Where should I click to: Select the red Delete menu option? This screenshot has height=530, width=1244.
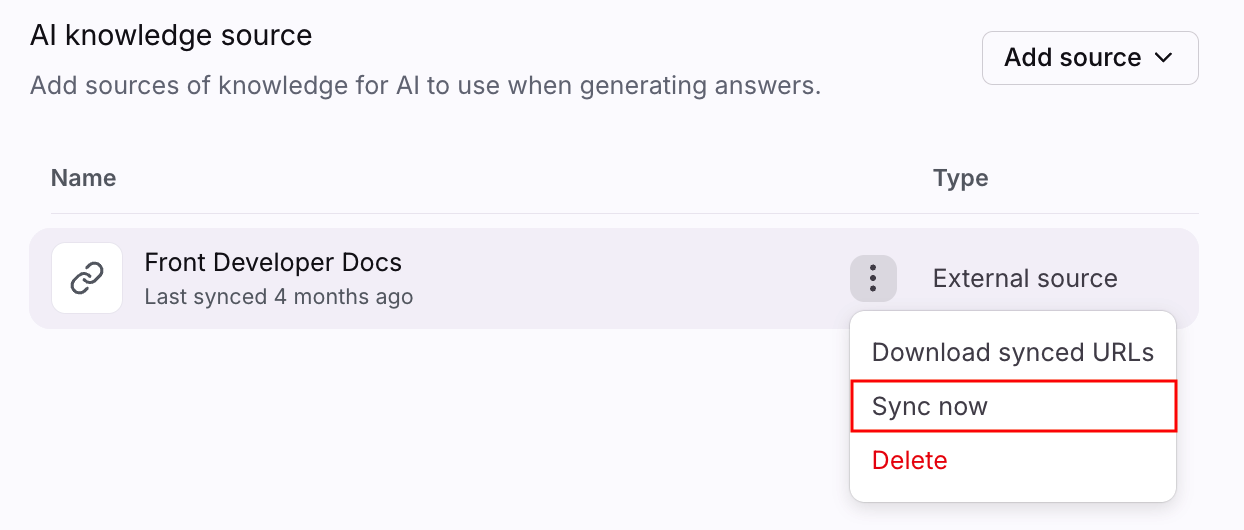point(909,460)
